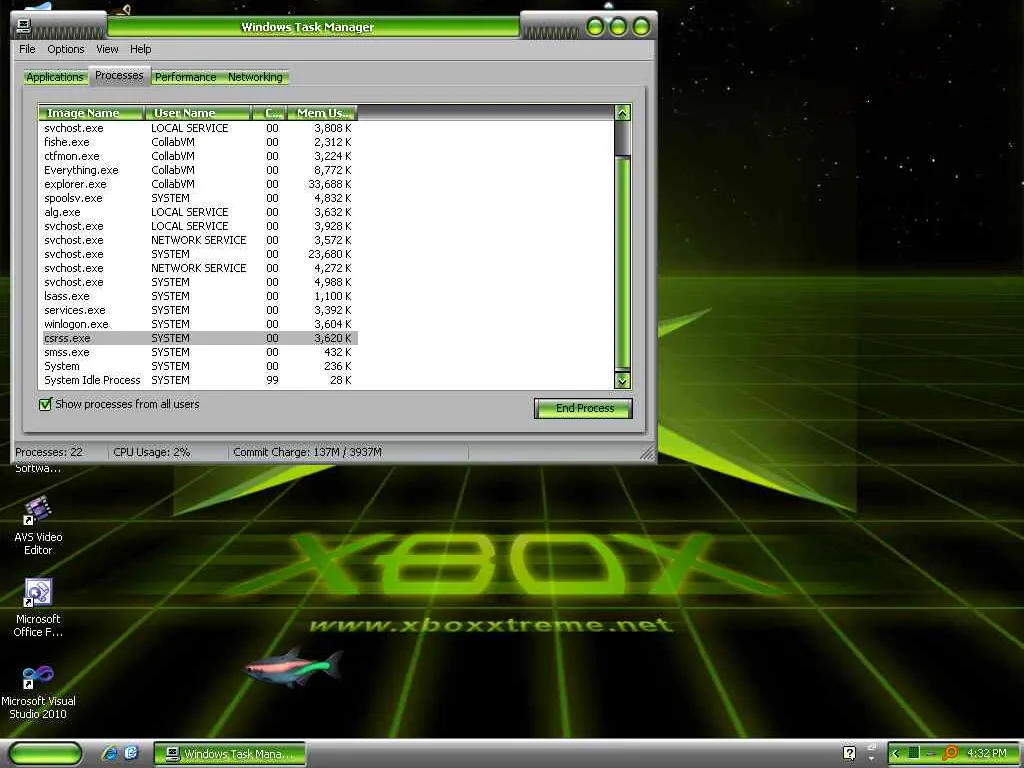Select svchost.exe using 3,928 K
The height and width of the screenshot is (768, 1024).
pyautogui.click(x=198, y=226)
